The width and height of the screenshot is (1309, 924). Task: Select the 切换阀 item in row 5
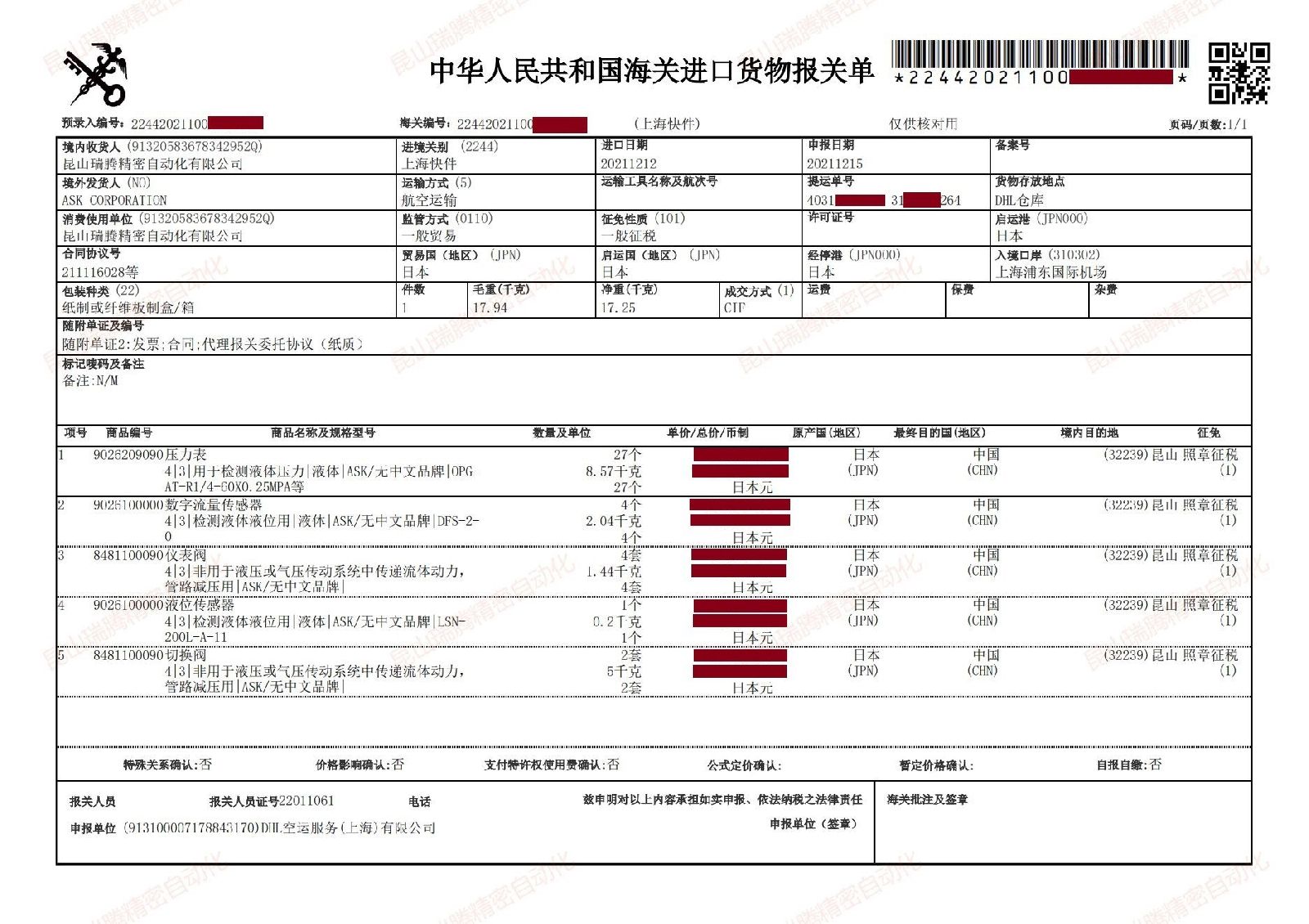point(186,656)
